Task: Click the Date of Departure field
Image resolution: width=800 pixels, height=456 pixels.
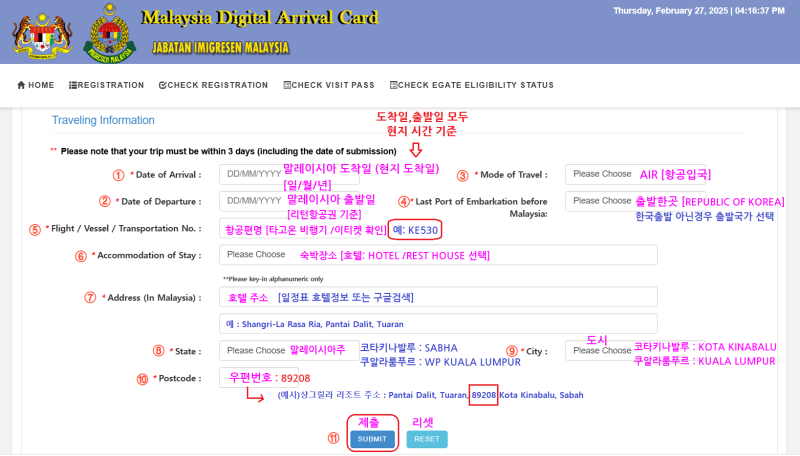Action: 289,201
